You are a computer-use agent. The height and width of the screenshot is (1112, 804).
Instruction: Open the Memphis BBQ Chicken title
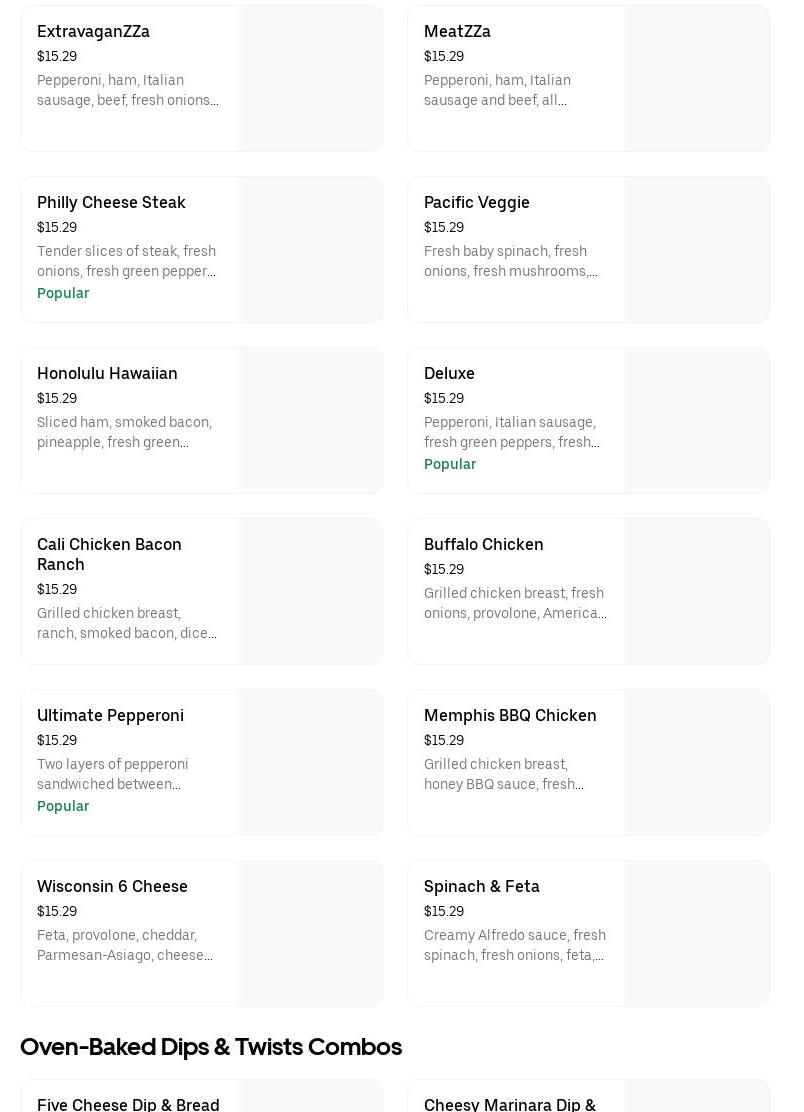click(x=510, y=716)
